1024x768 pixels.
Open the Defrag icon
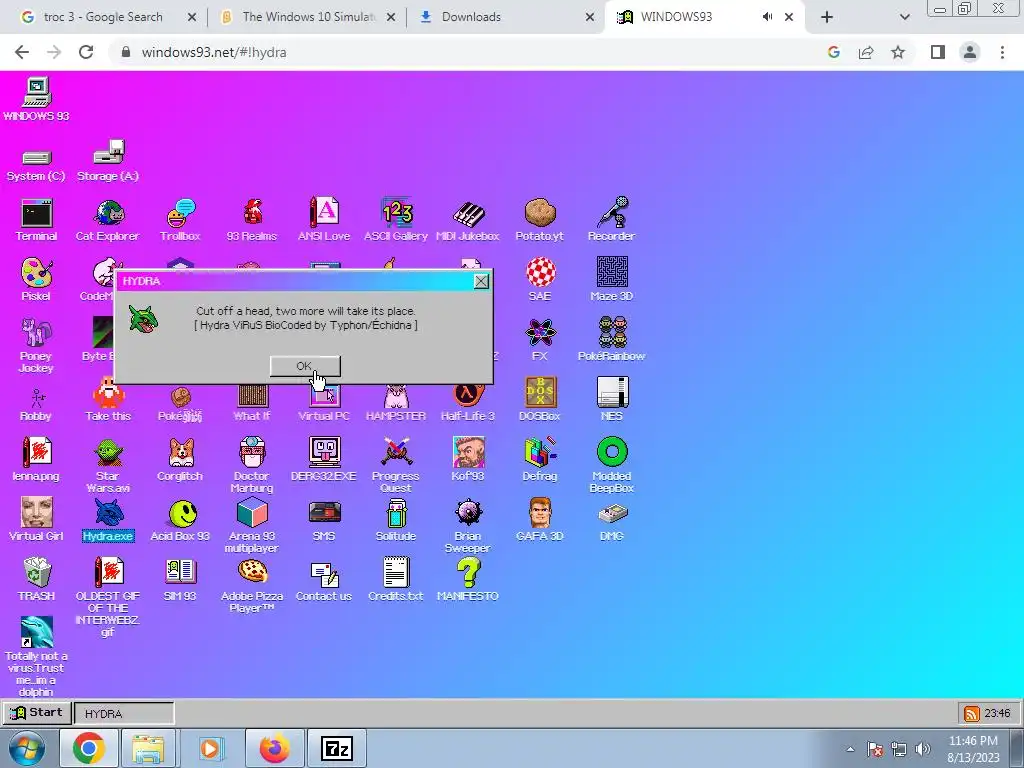(x=540, y=460)
